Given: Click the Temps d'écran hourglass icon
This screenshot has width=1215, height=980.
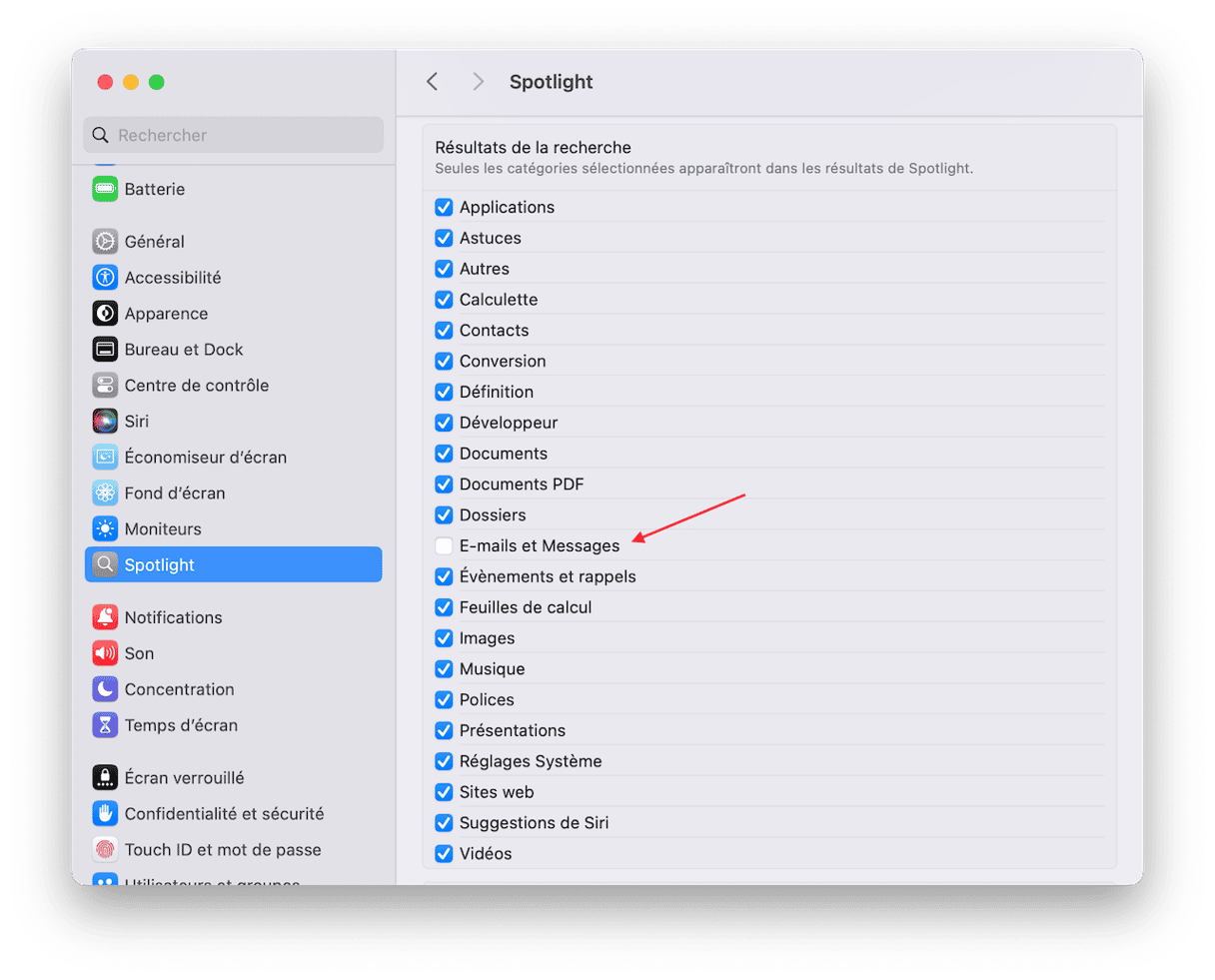Looking at the screenshot, I should point(105,725).
